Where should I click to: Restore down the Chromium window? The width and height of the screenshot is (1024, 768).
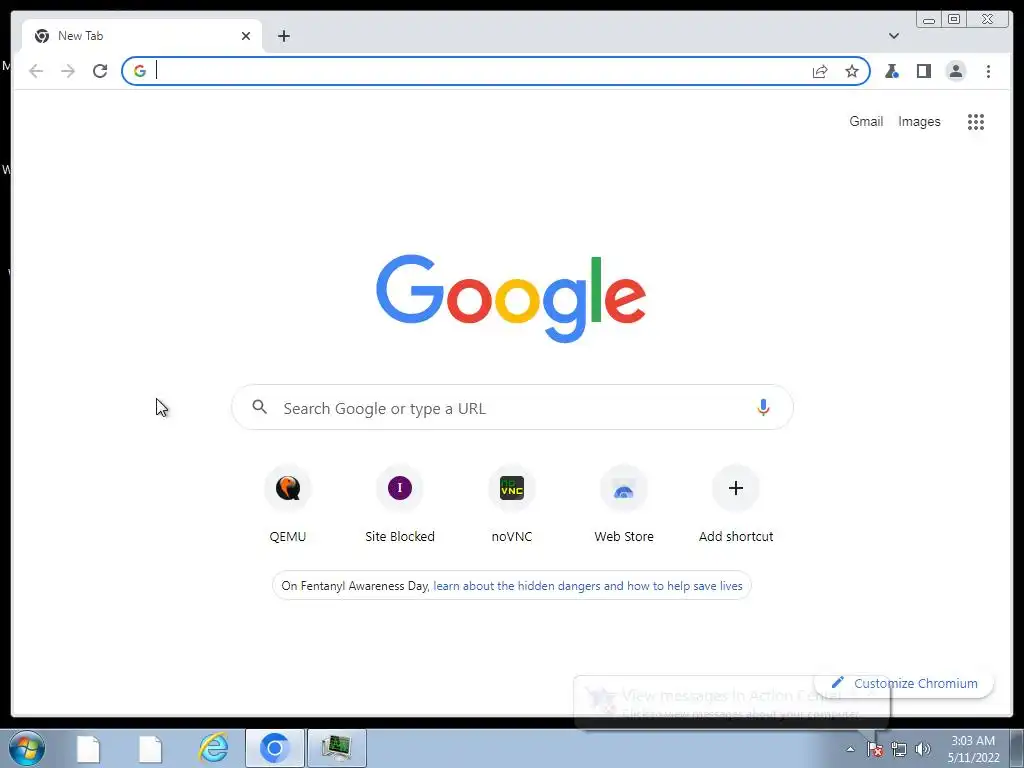(954, 20)
